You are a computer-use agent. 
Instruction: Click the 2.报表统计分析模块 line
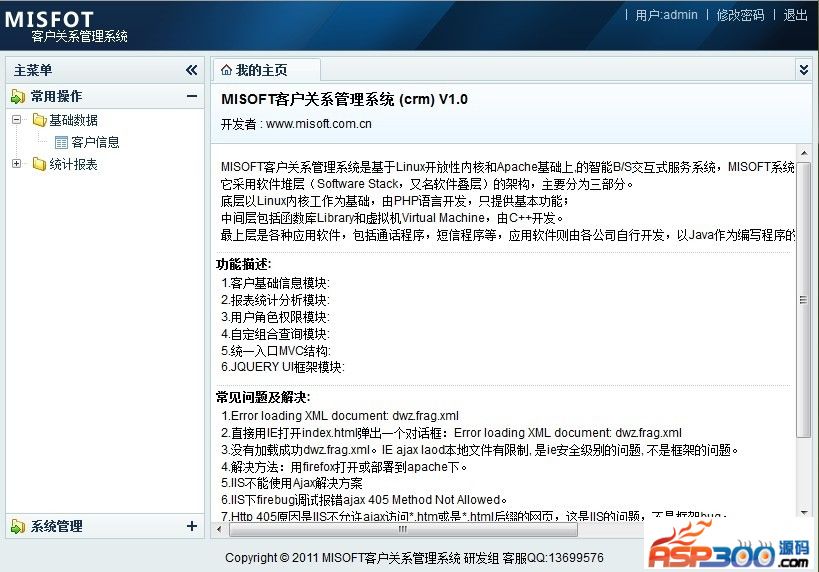pos(275,300)
